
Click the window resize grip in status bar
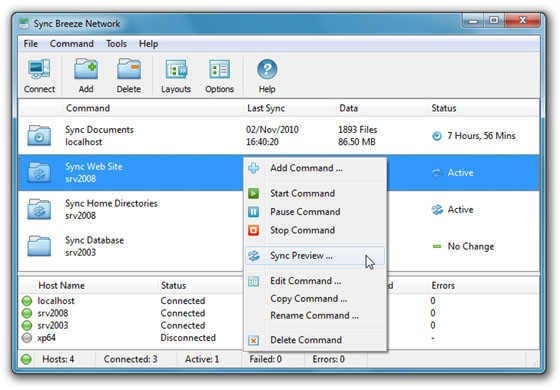coord(535,362)
